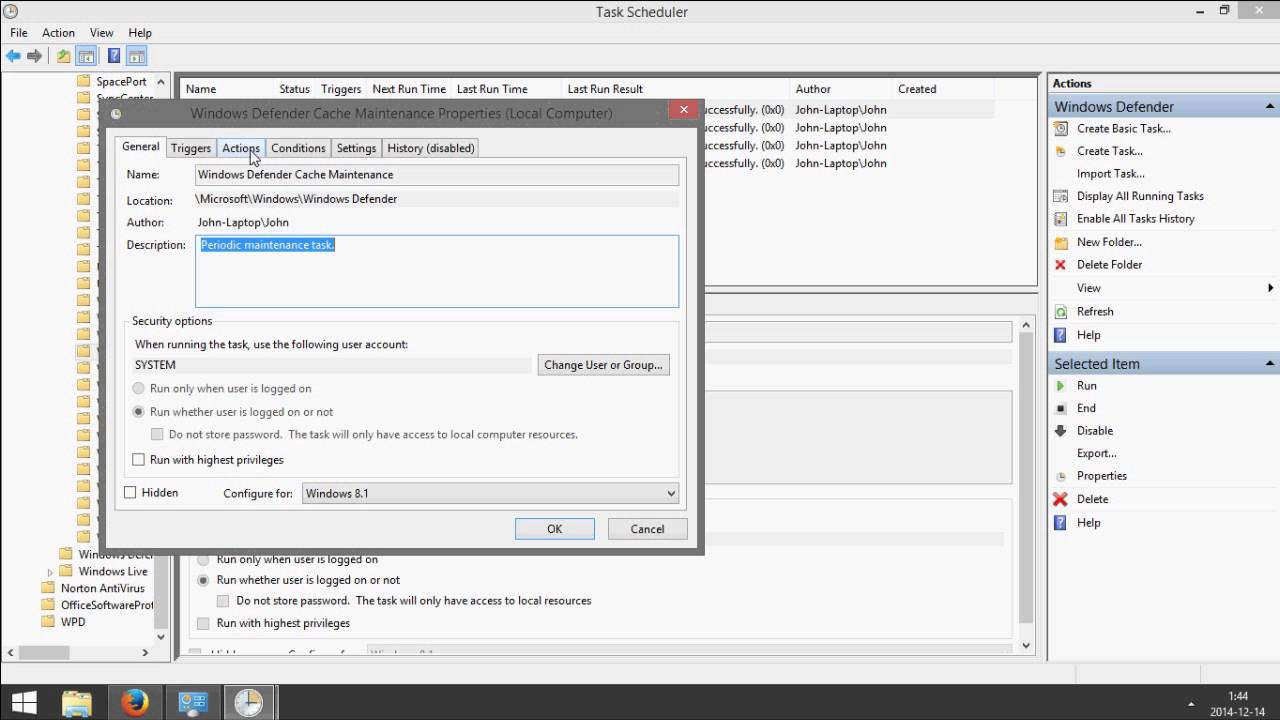Click the blue Help toolbar icon
This screenshot has width=1280, height=720.
pyautogui.click(x=114, y=56)
